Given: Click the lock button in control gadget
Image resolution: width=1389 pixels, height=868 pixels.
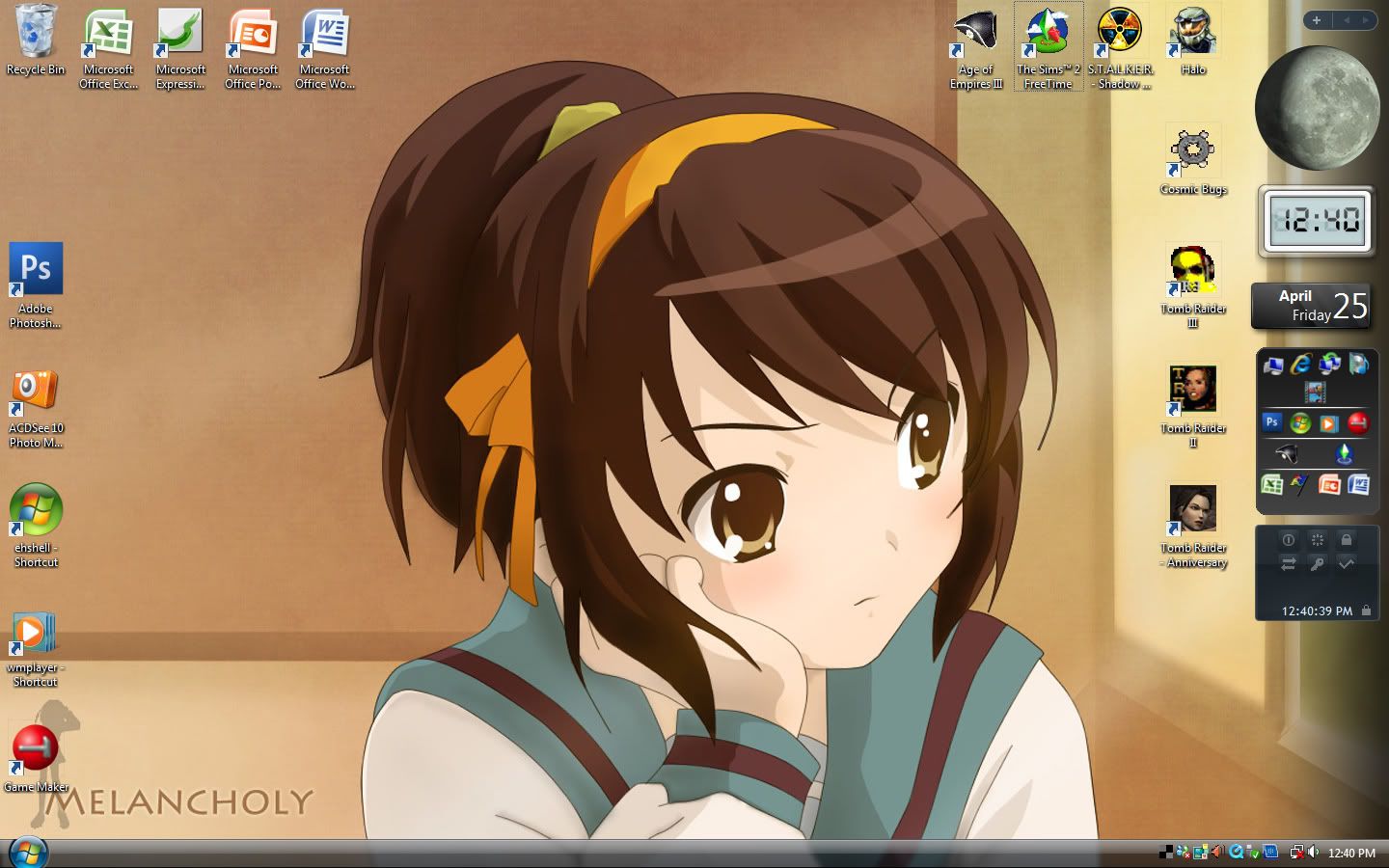Looking at the screenshot, I should pos(1347,540).
